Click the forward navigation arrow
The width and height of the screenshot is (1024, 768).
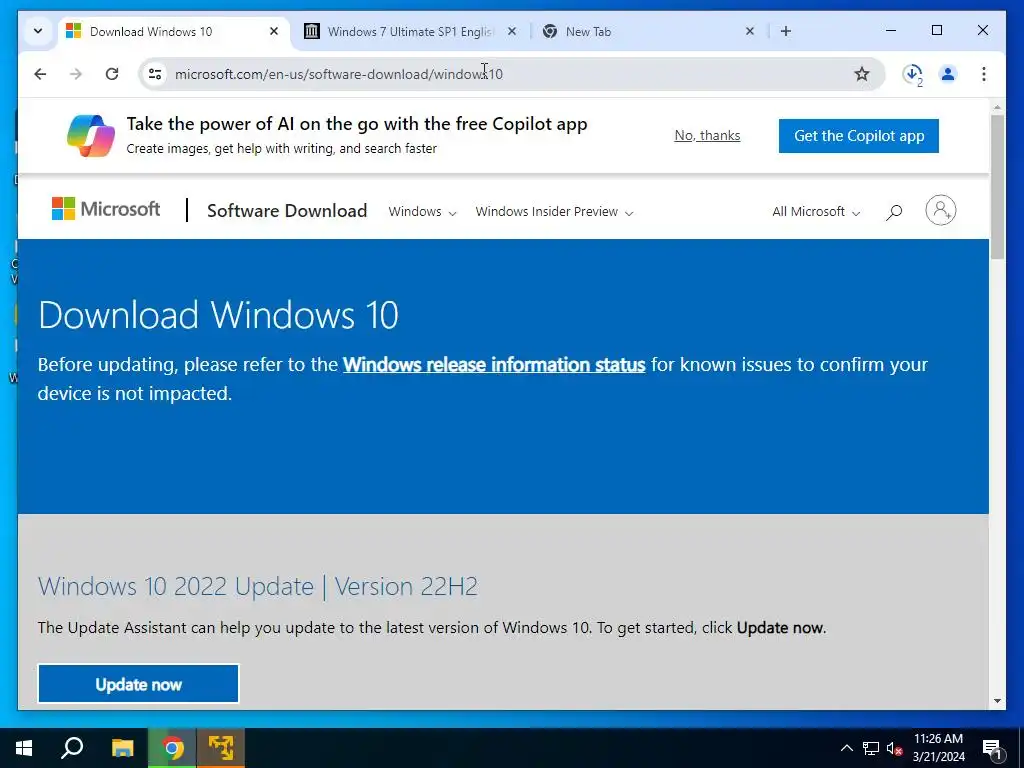pos(76,74)
